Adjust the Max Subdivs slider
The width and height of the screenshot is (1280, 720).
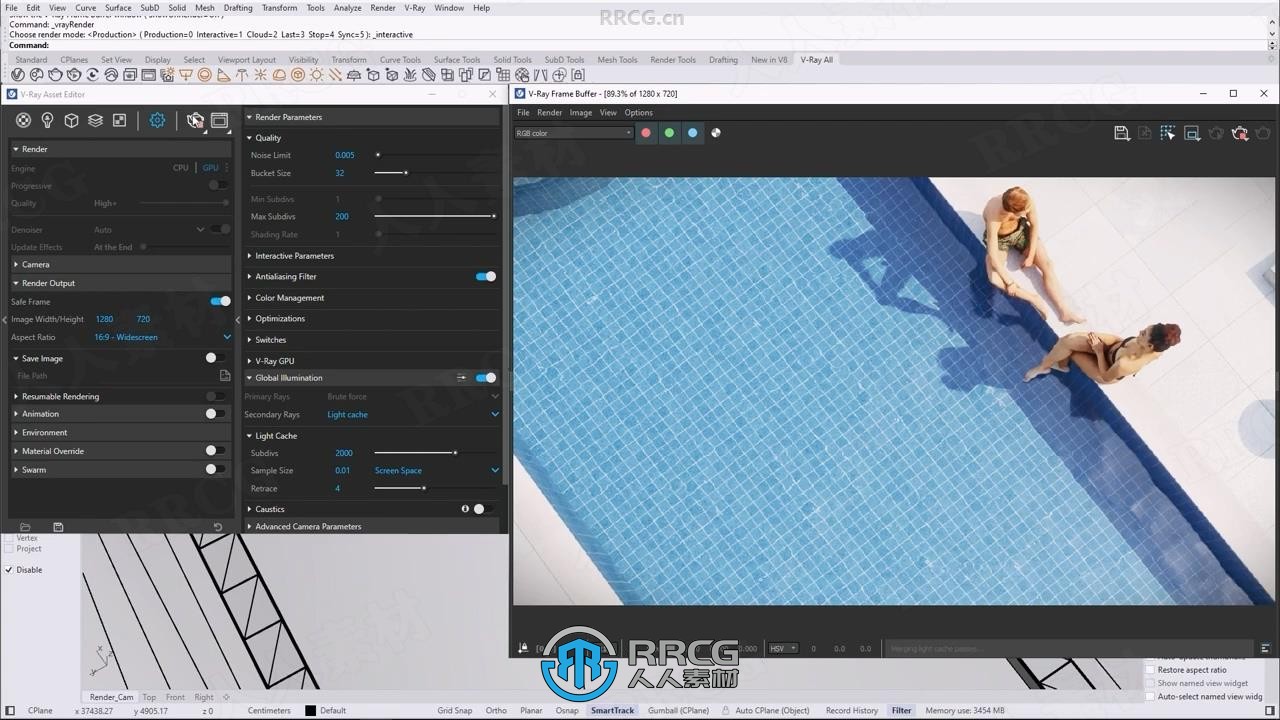tap(435, 216)
